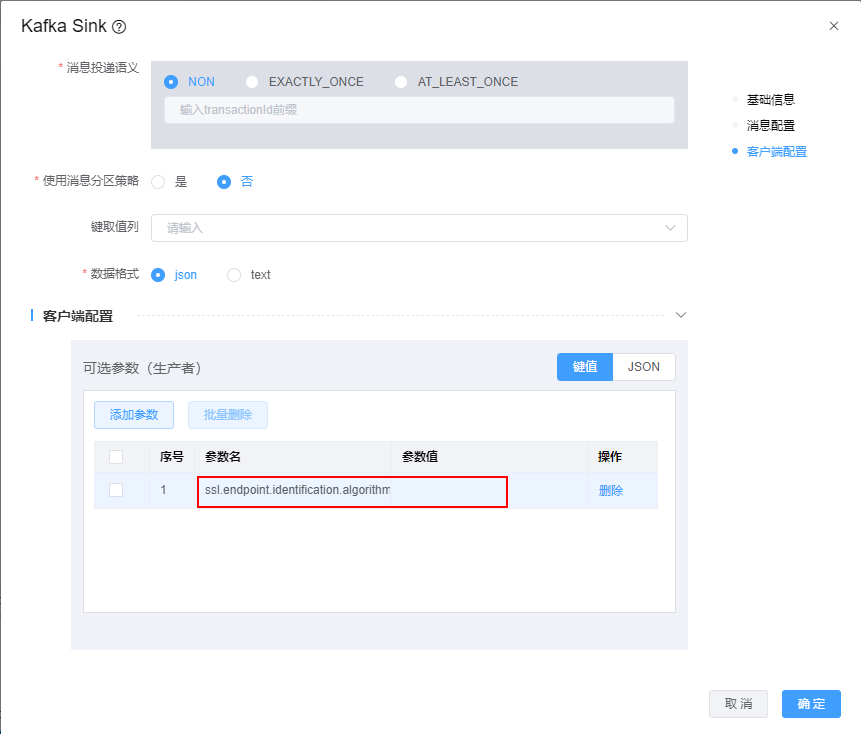Select text data format
The width and height of the screenshot is (861, 734).
pyautogui.click(x=234, y=275)
